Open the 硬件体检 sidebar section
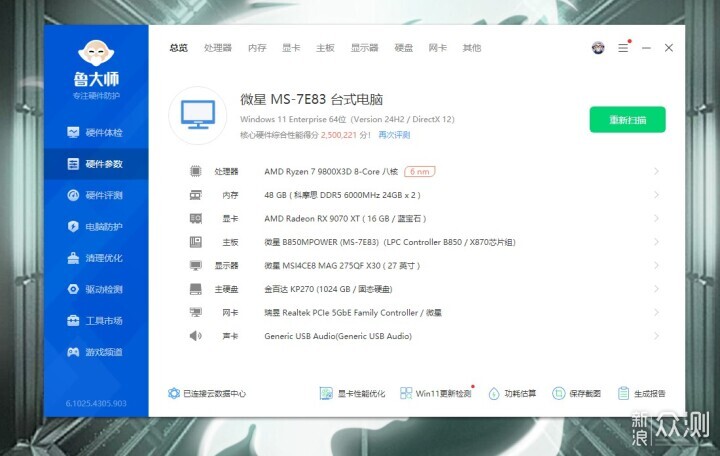 coord(95,133)
